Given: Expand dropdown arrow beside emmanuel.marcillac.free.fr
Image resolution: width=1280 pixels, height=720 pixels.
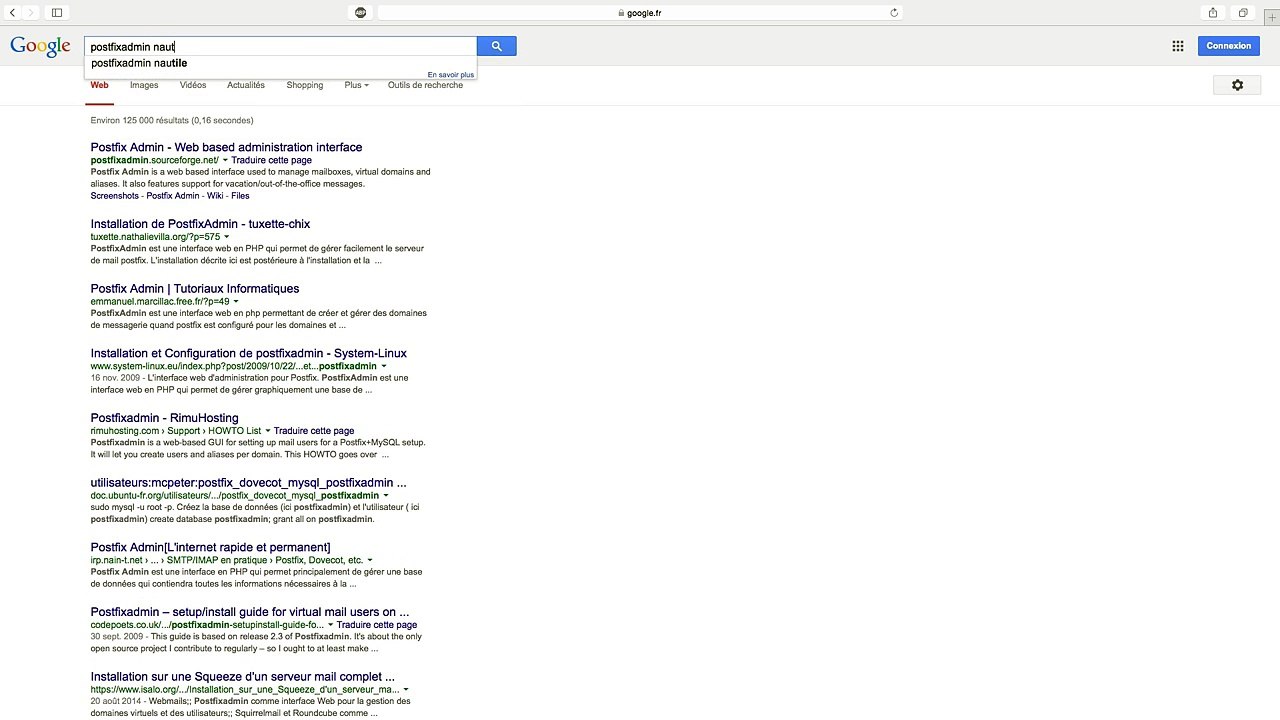Looking at the screenshot, I should [236, 302].
